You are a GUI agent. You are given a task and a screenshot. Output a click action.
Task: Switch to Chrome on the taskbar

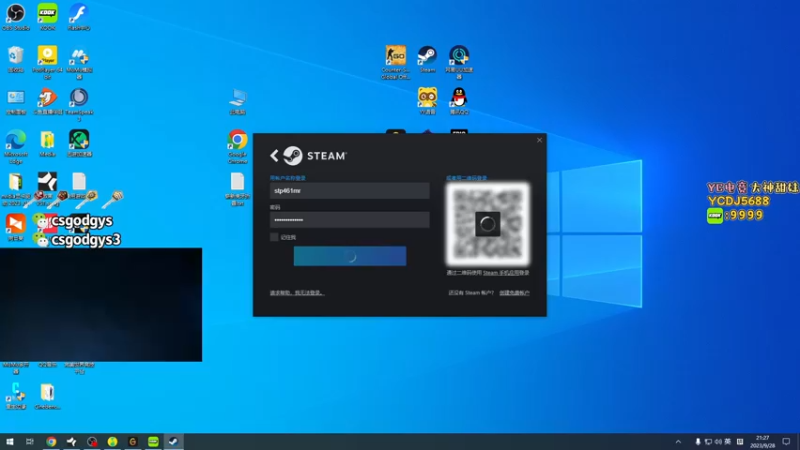point(51,442)
